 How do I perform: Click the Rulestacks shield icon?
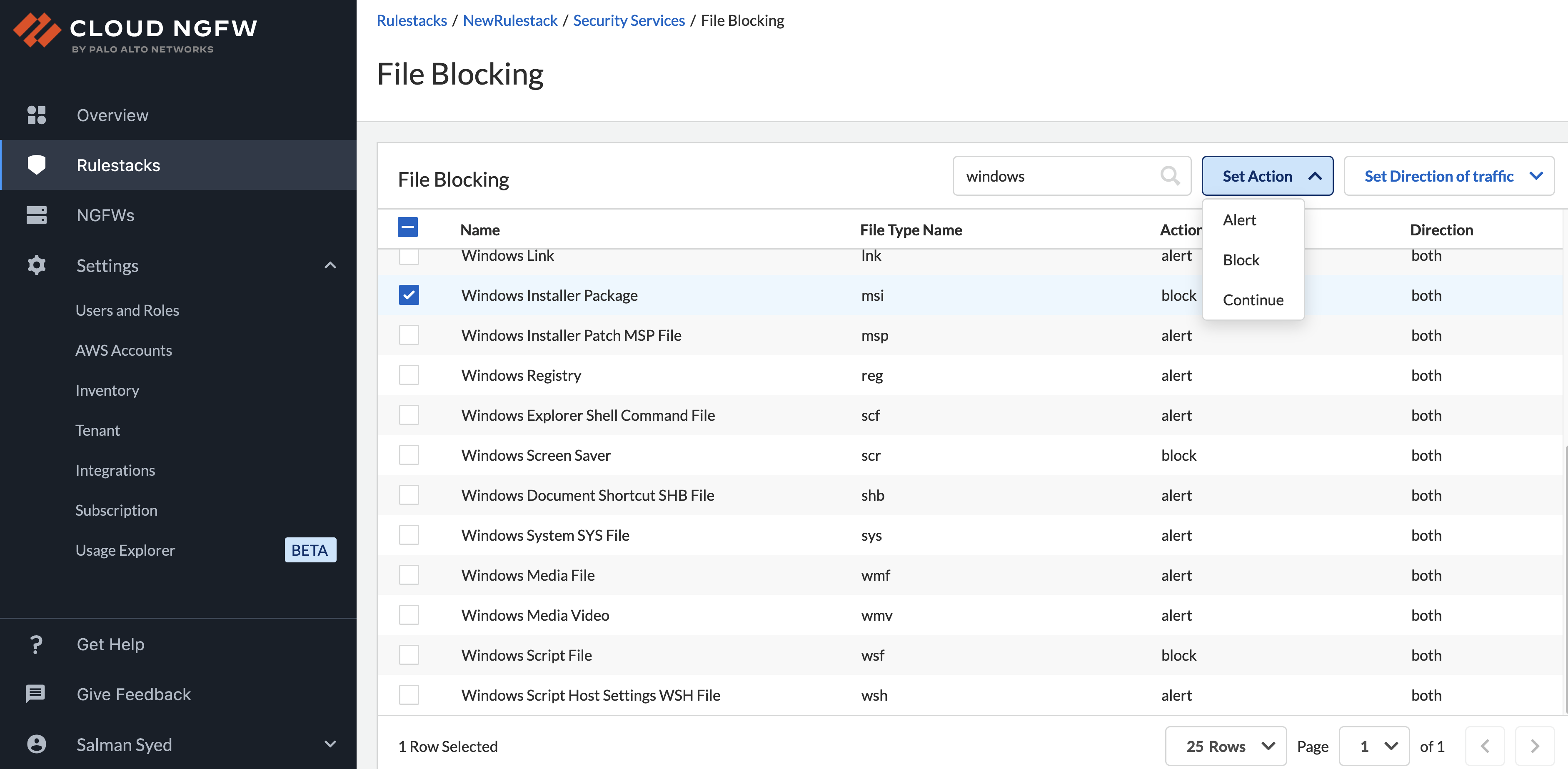click(37, 165)
